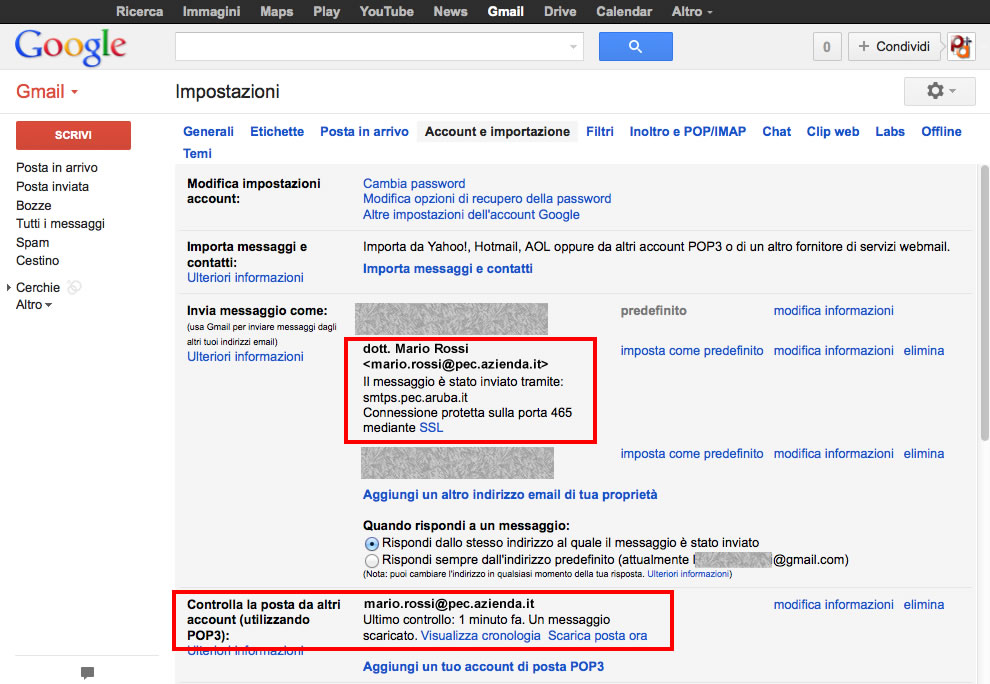Switch to the Filtri tab
This screenshot has width=990, height=684.
click(x=600, y=132)
